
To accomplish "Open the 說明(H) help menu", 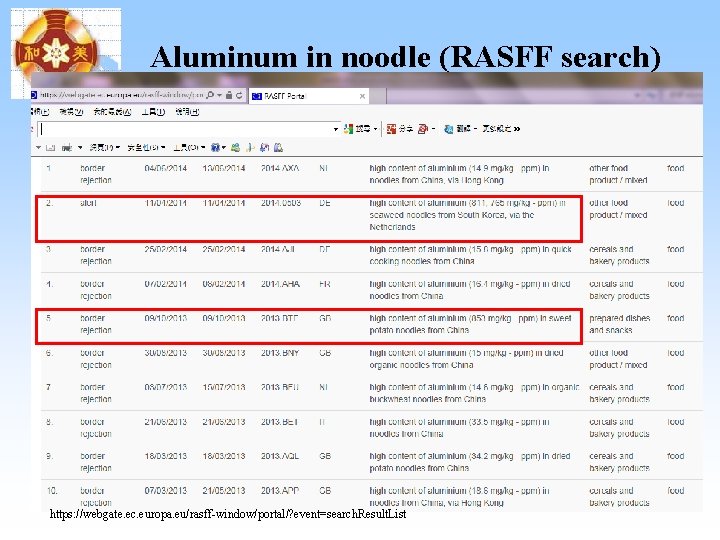I will 187,112.
